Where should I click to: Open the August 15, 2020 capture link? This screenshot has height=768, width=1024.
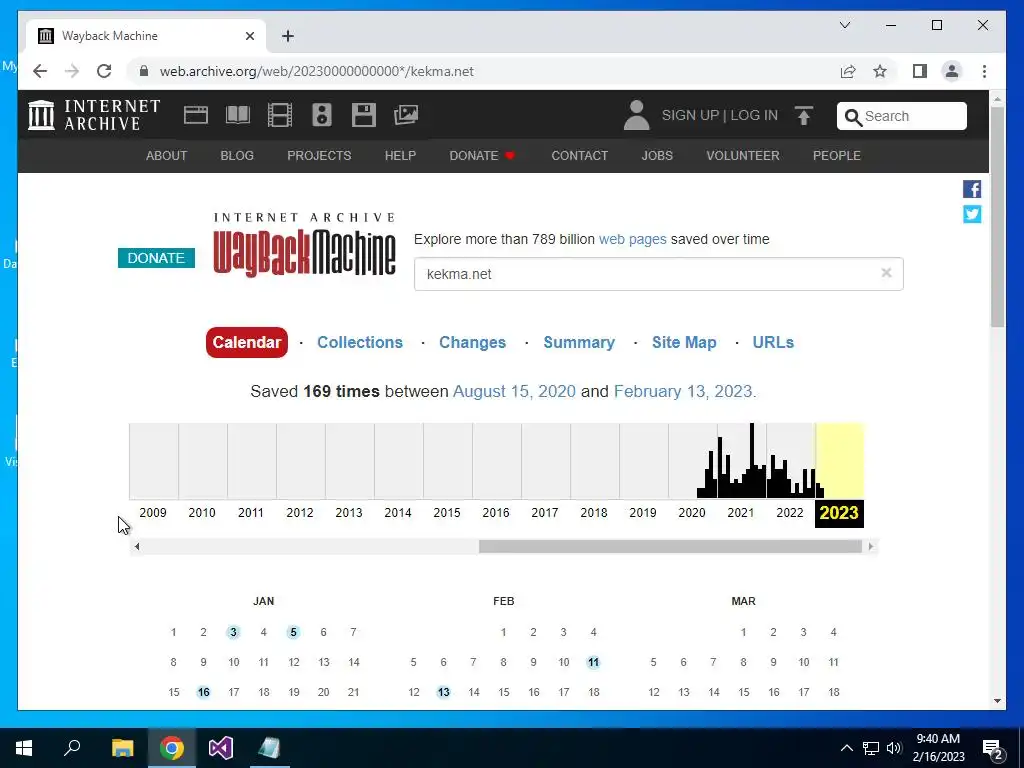[515, 391]
